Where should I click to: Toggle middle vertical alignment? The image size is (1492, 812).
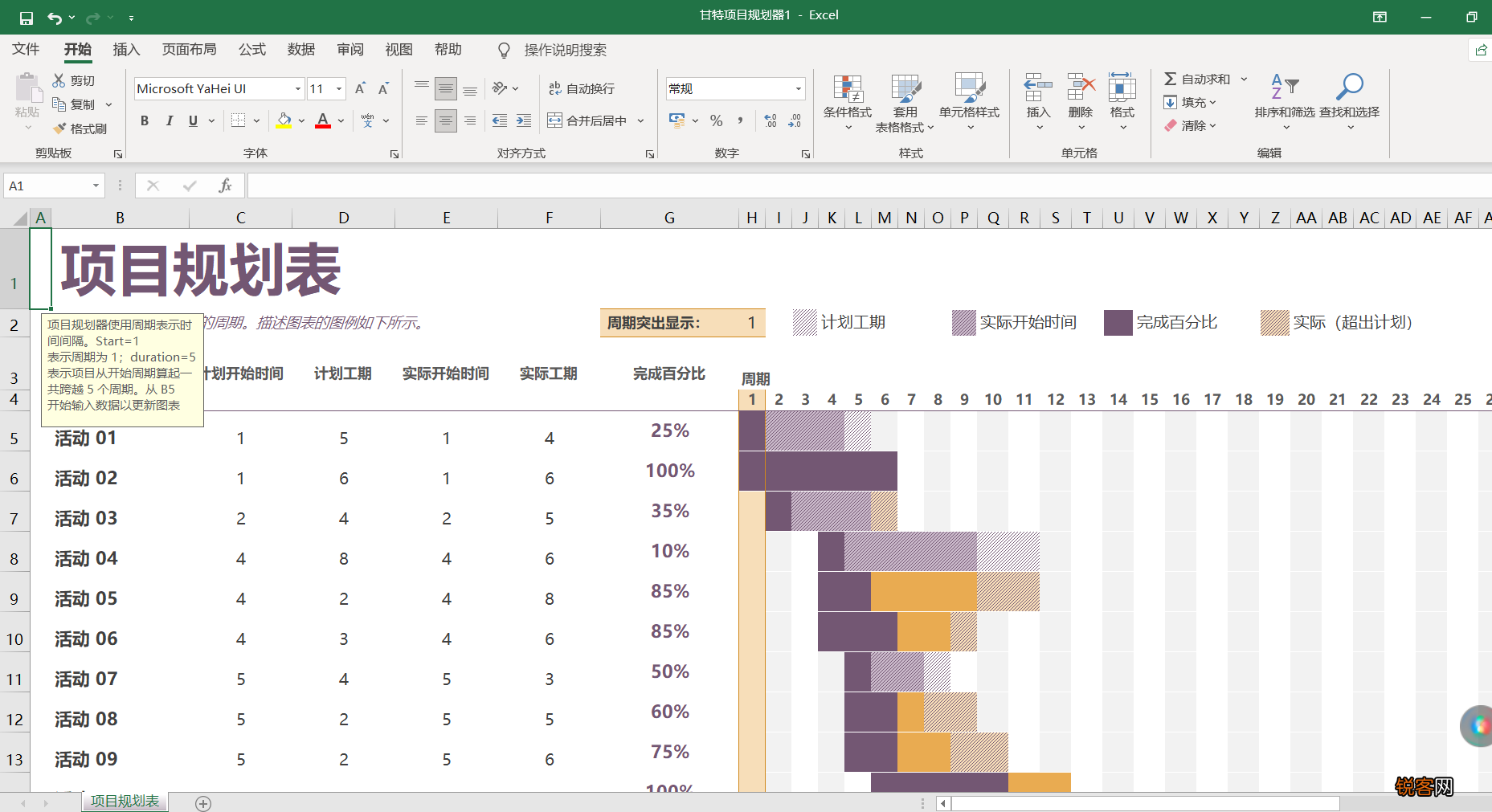coord(446,88)
